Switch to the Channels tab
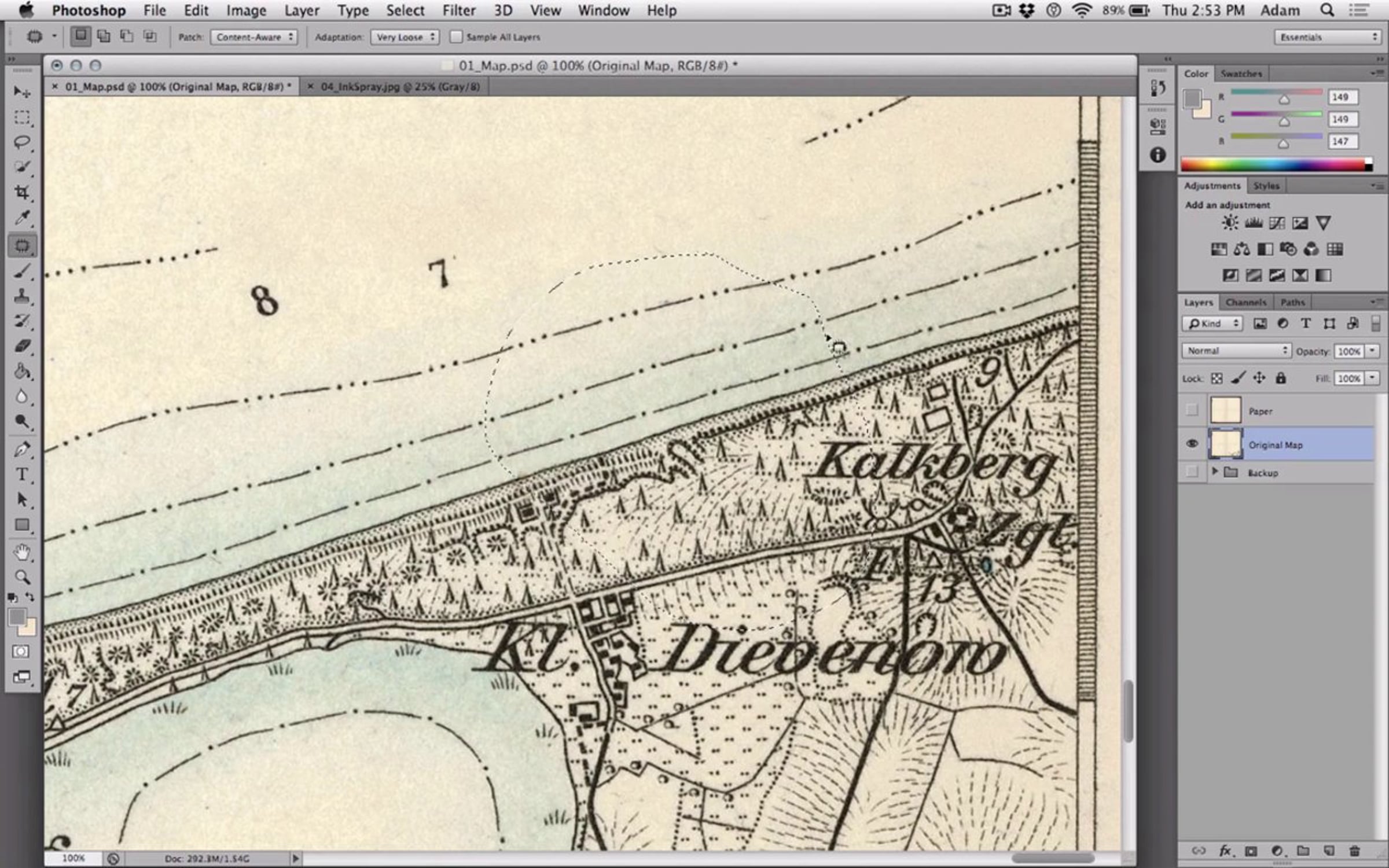 pos(1245,302)
